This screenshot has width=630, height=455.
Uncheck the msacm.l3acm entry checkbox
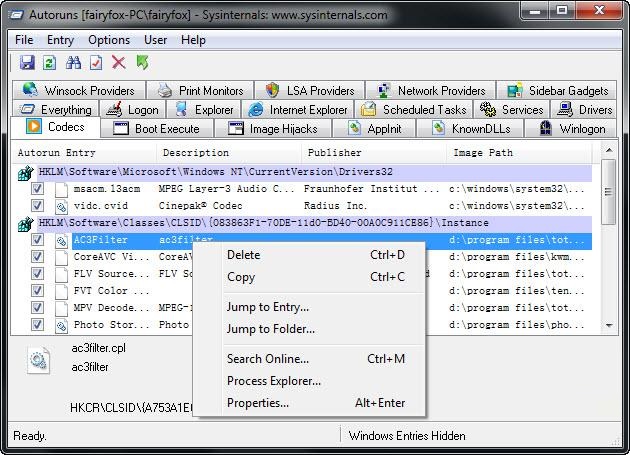[x=37, y=189]
